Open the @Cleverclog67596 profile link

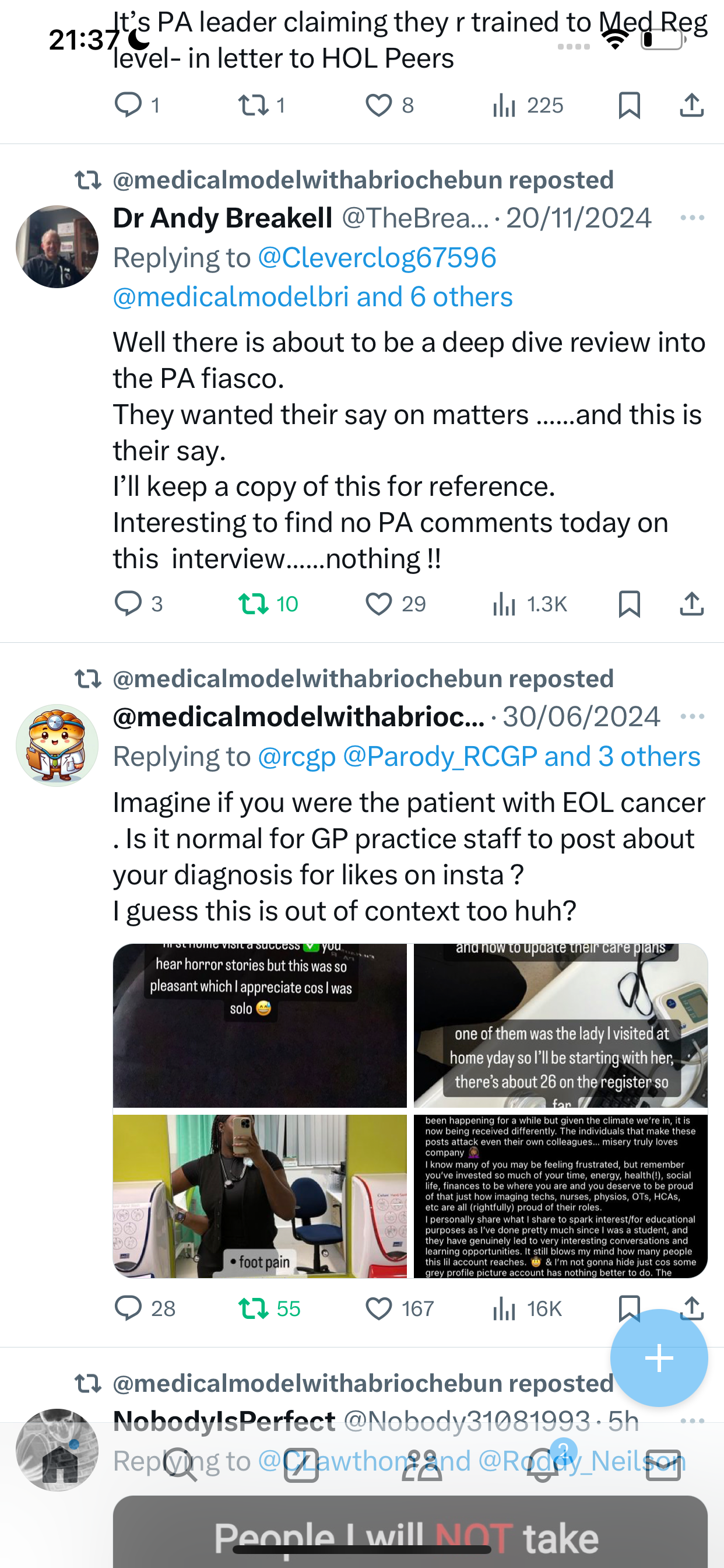click(x=377, y=257)
